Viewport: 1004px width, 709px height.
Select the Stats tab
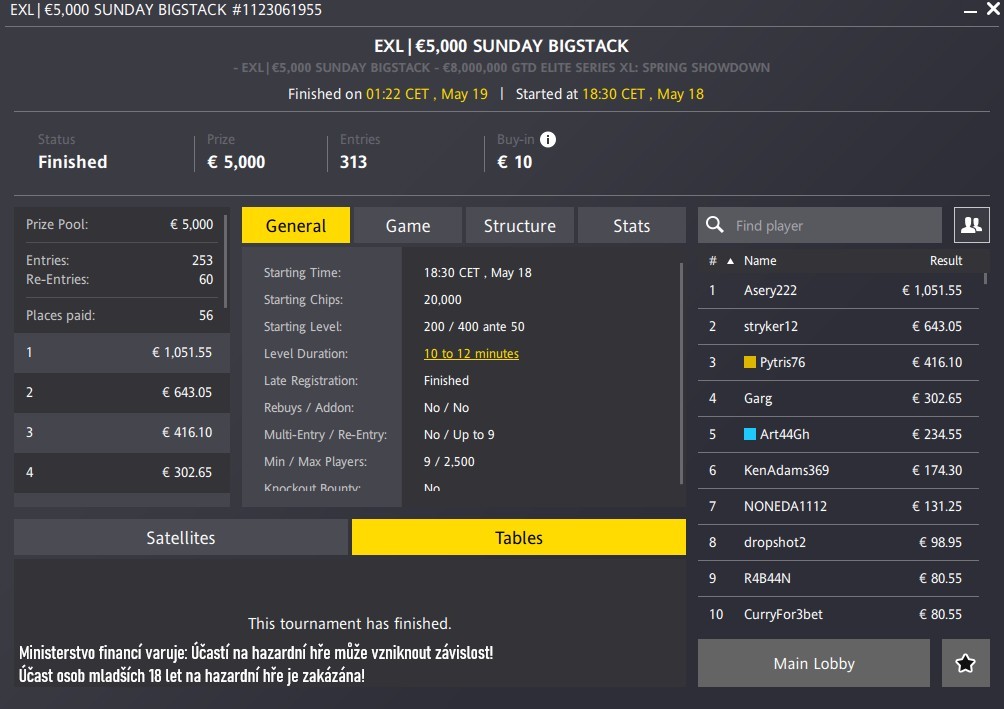(x=632, y=226)
